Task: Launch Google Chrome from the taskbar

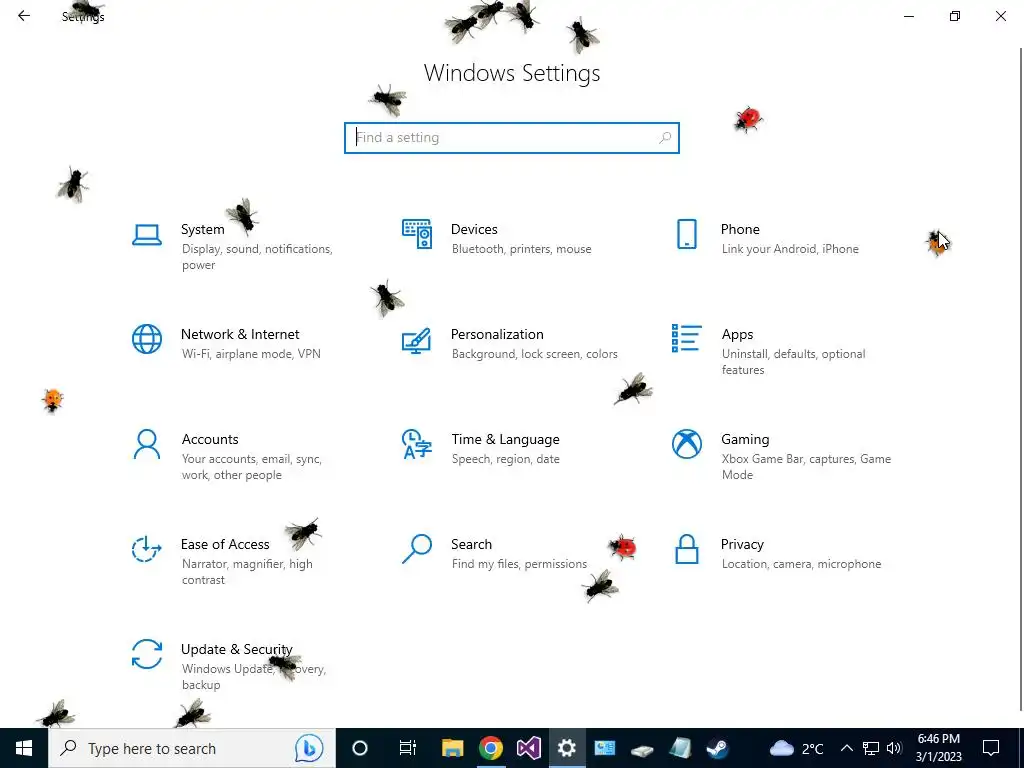Action: [490, 748]
